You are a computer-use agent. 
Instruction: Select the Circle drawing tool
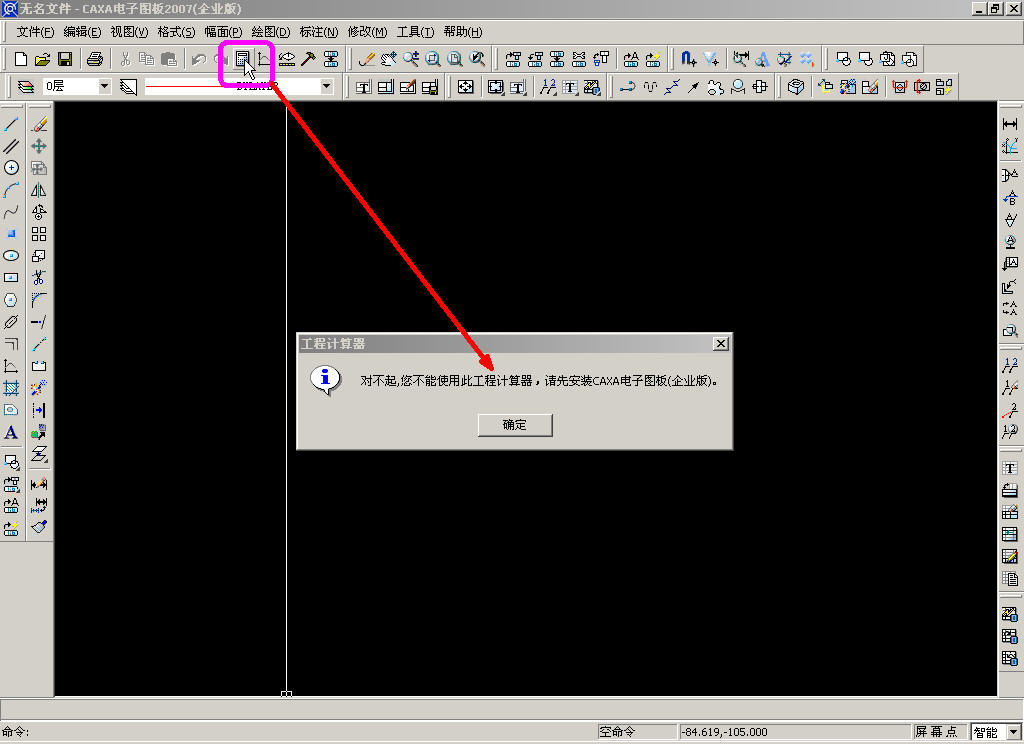pos(11,168)
